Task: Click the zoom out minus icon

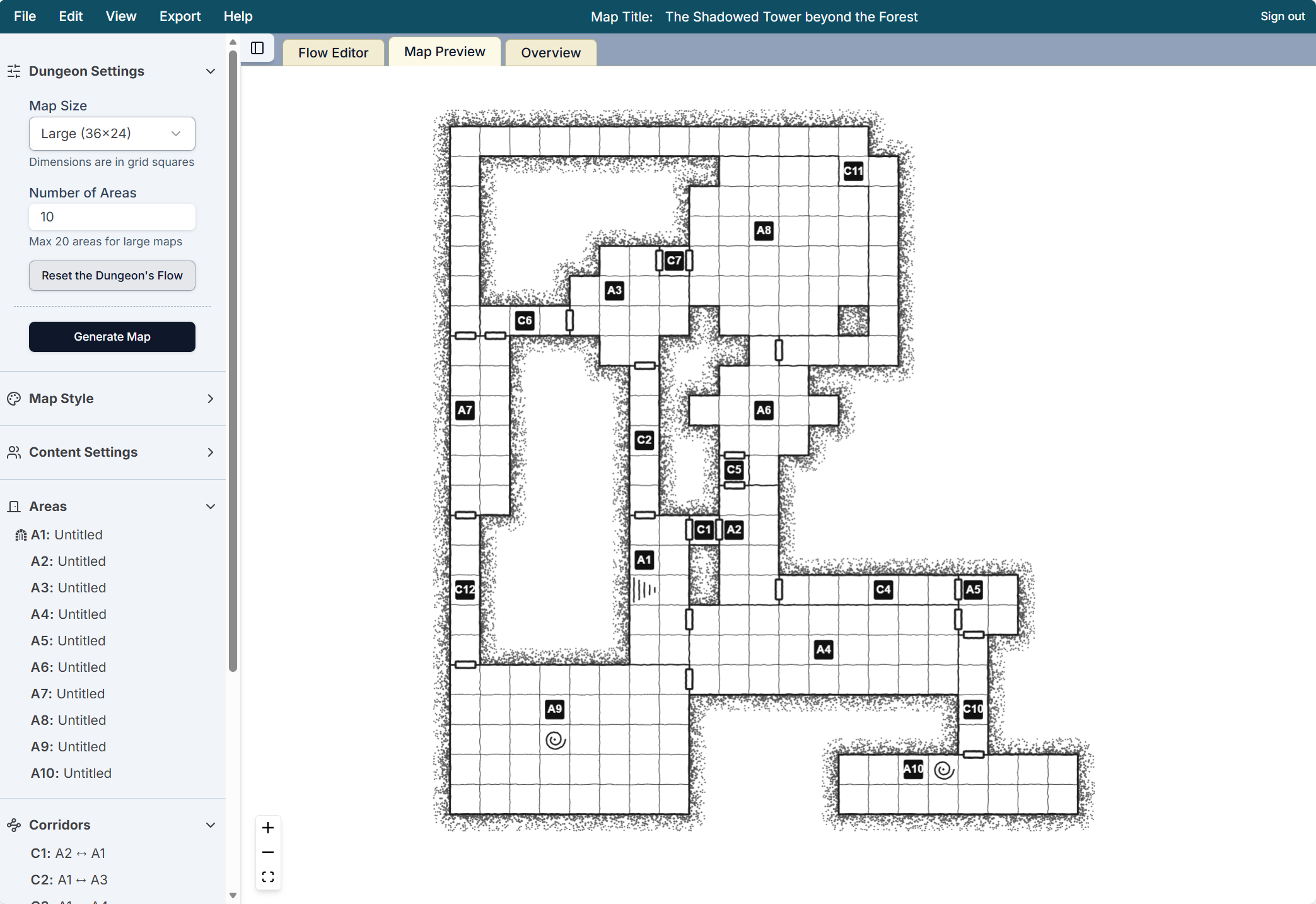Action: point(268,852)
